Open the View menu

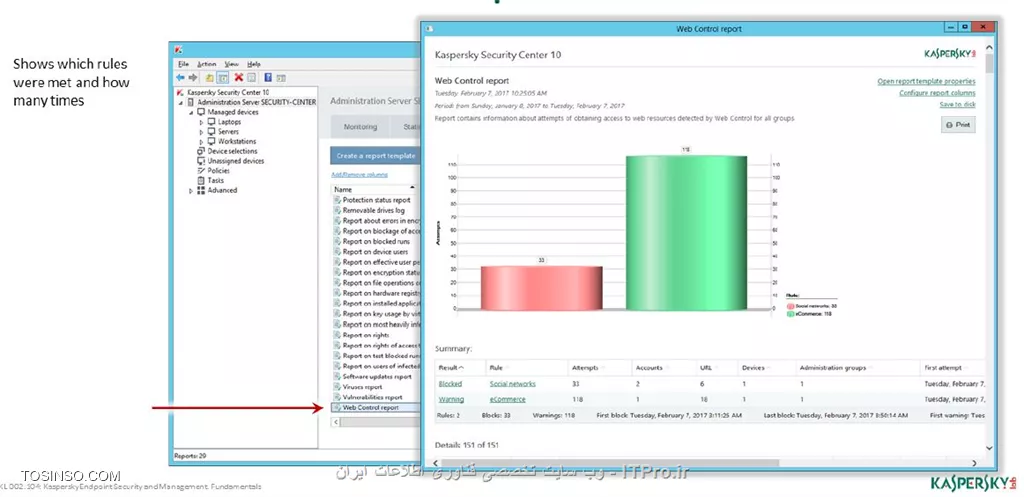coord(232,64)
